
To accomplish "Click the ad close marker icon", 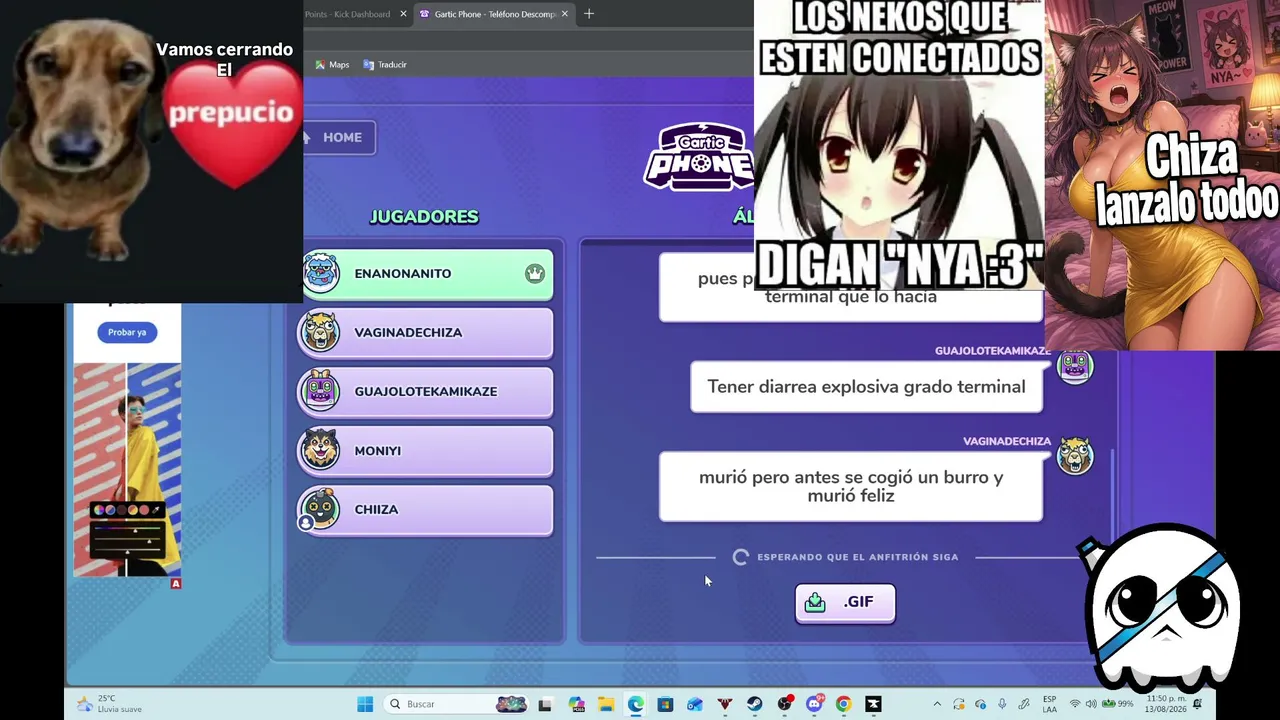I will tap(176, 583).
